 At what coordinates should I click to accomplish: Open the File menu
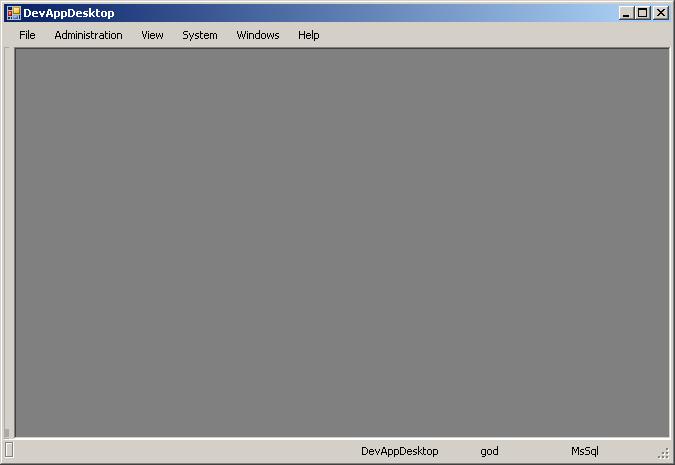[27, 35]
